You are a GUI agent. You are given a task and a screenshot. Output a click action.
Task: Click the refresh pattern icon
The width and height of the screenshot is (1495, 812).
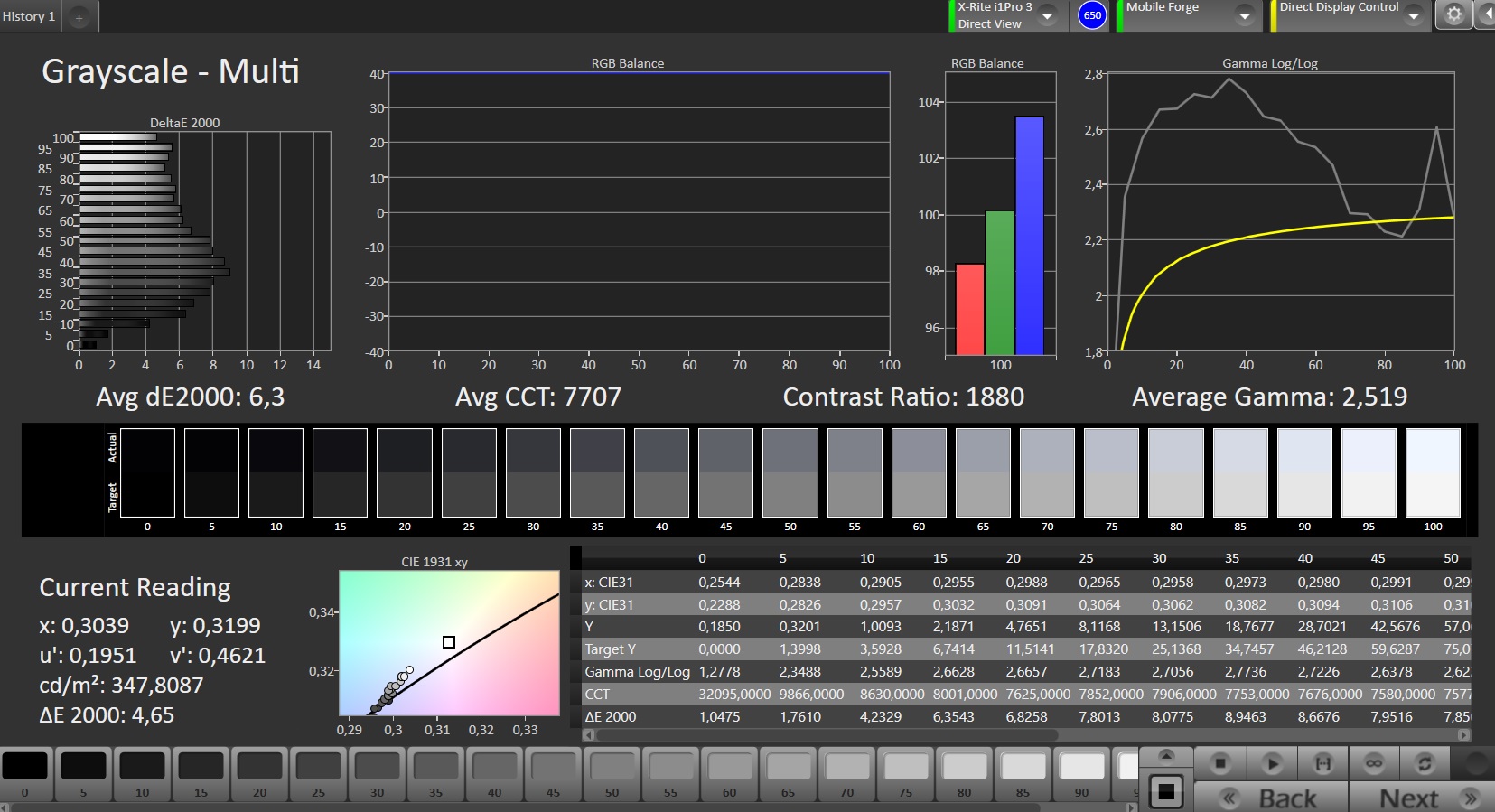click(1425, 763)
